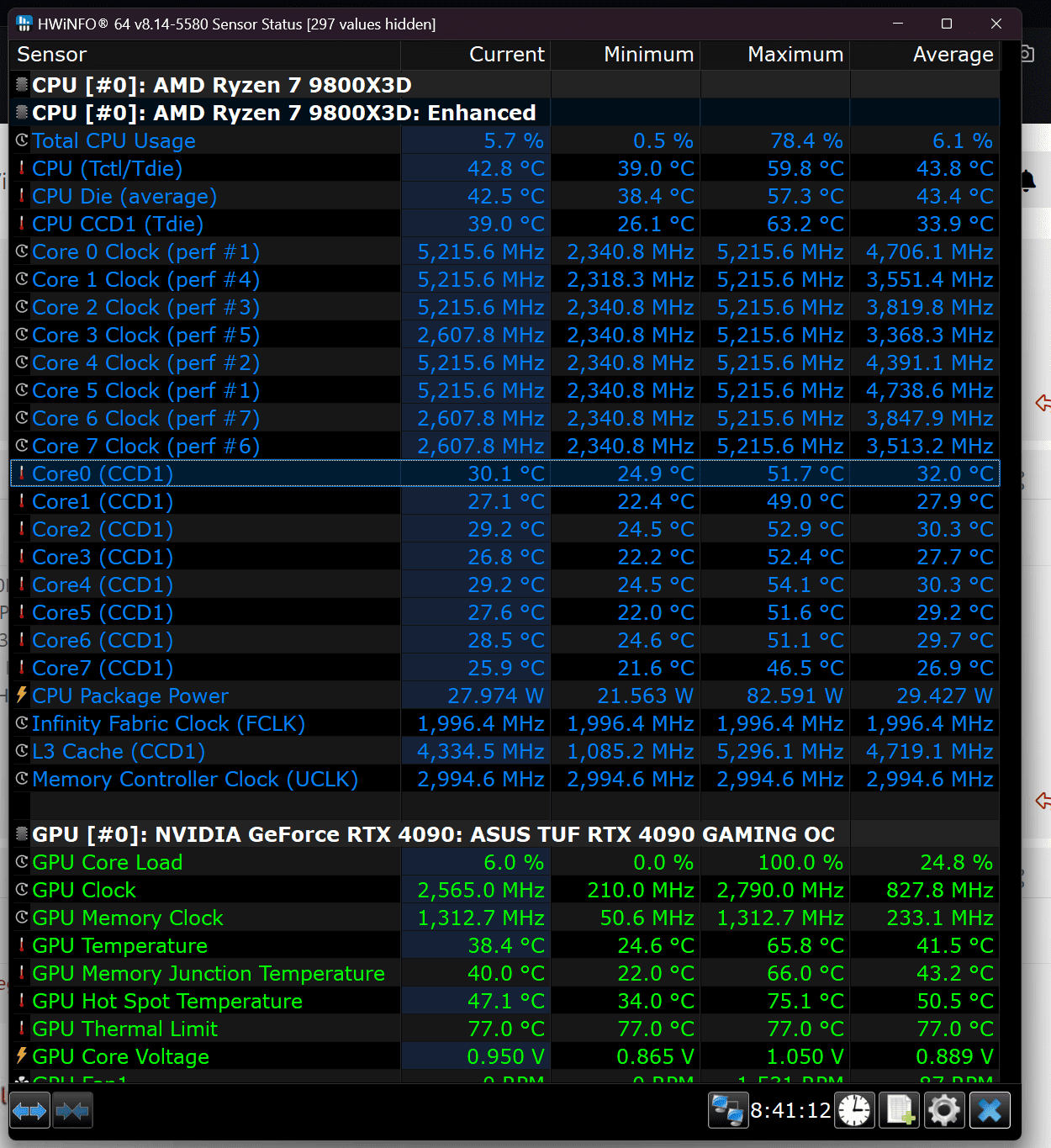Screen dimensions: 1051x1148
Task: Click the clock icon next to Total CPU Usage
Action: click(22, 140)
